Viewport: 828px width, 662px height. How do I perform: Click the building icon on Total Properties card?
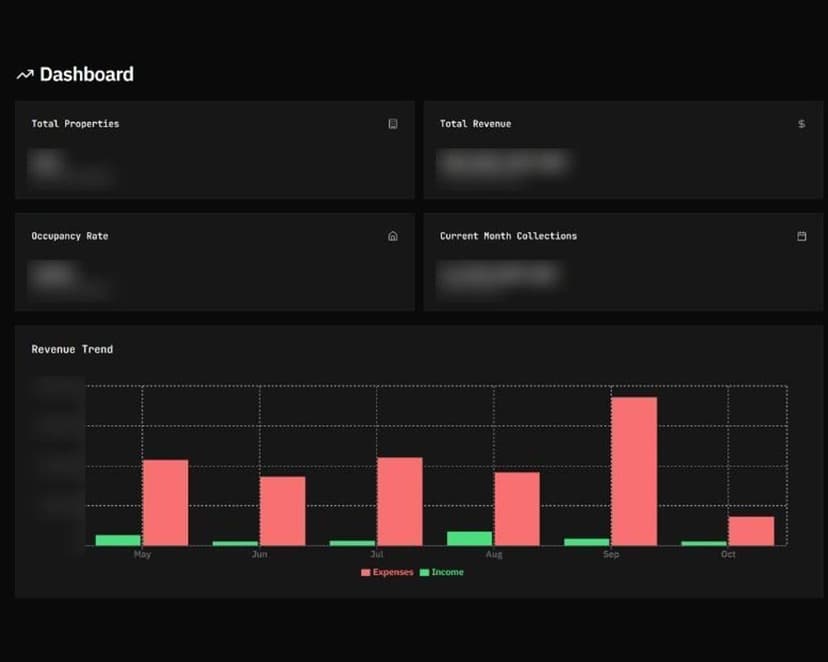[393, 124]
